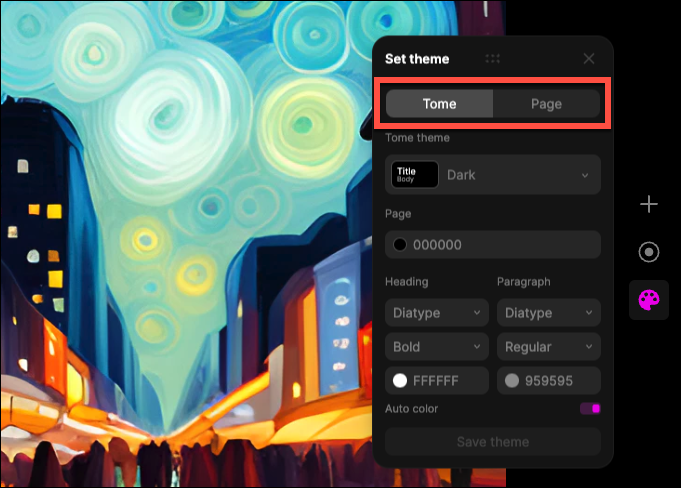Click the Heading label
Screen dimensions: 681x488
point(407,282)
